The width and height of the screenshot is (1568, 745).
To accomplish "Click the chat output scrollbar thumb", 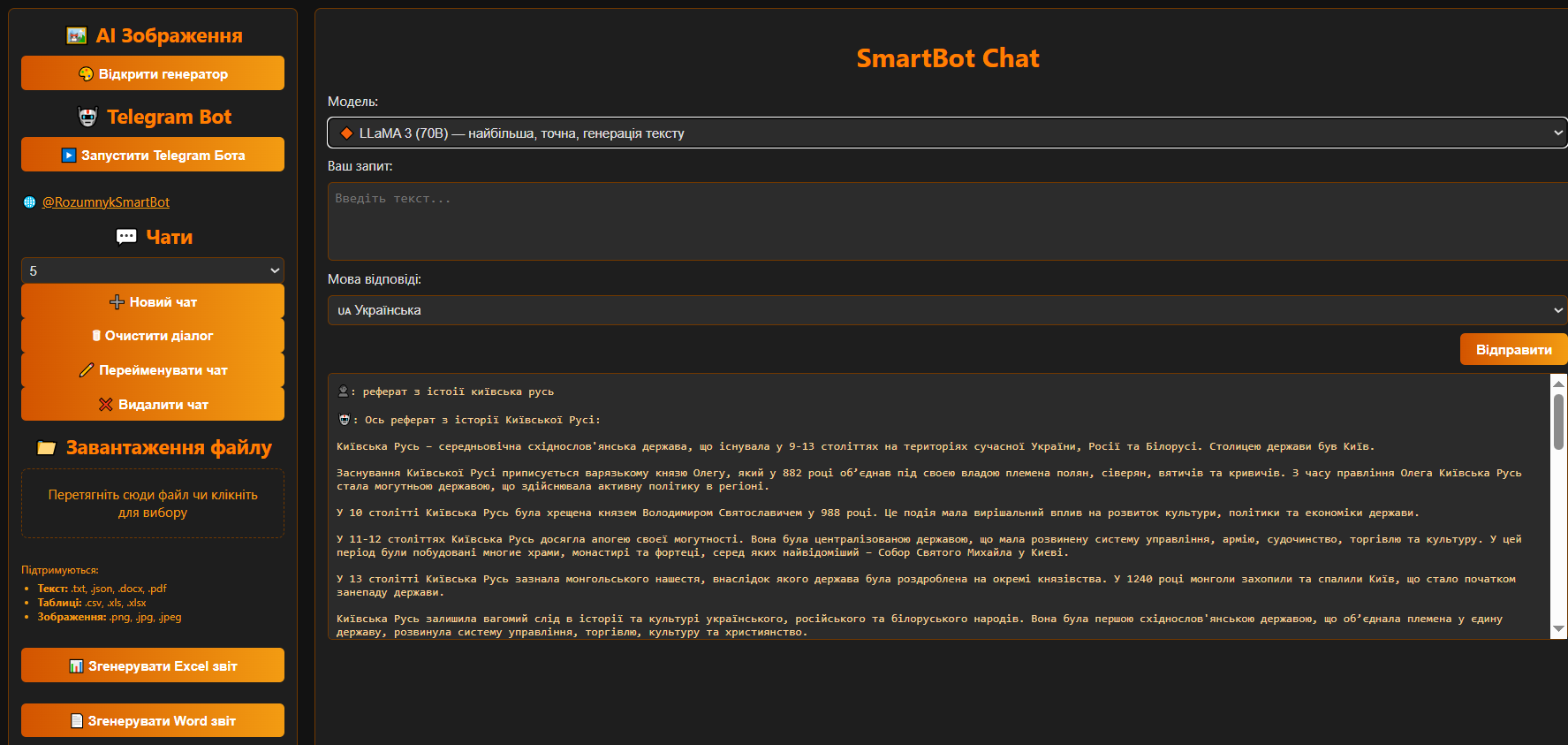I will pos(1558,422).
